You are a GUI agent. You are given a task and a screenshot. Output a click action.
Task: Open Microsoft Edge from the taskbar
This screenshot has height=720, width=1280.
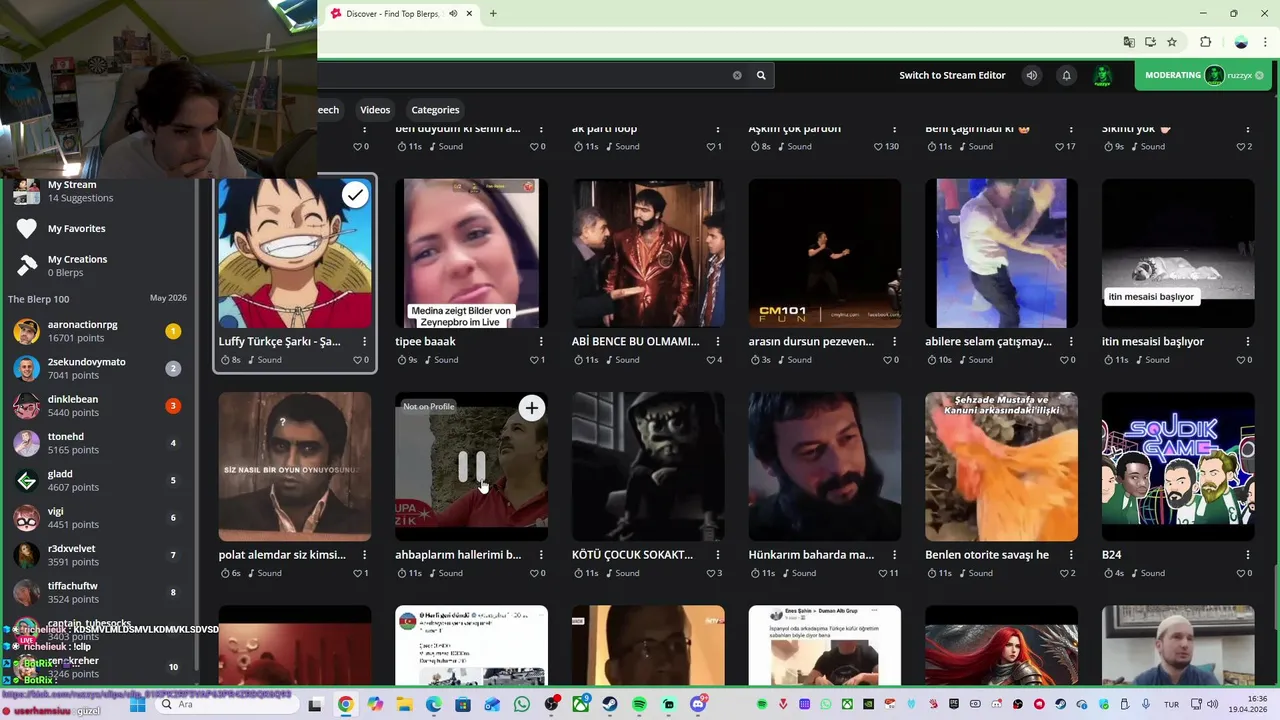(434, 705)
